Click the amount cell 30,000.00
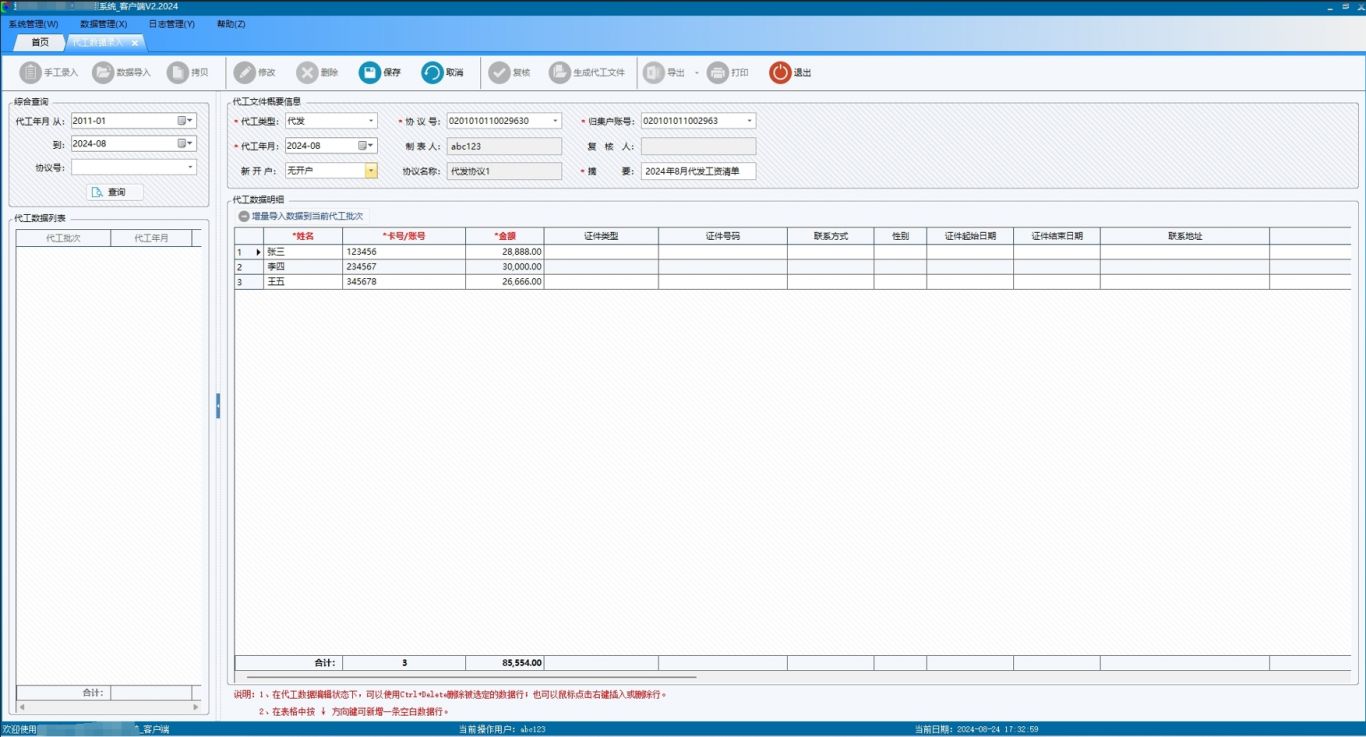Viewport: 1366px width, 737px height. [x=505, y=267]
